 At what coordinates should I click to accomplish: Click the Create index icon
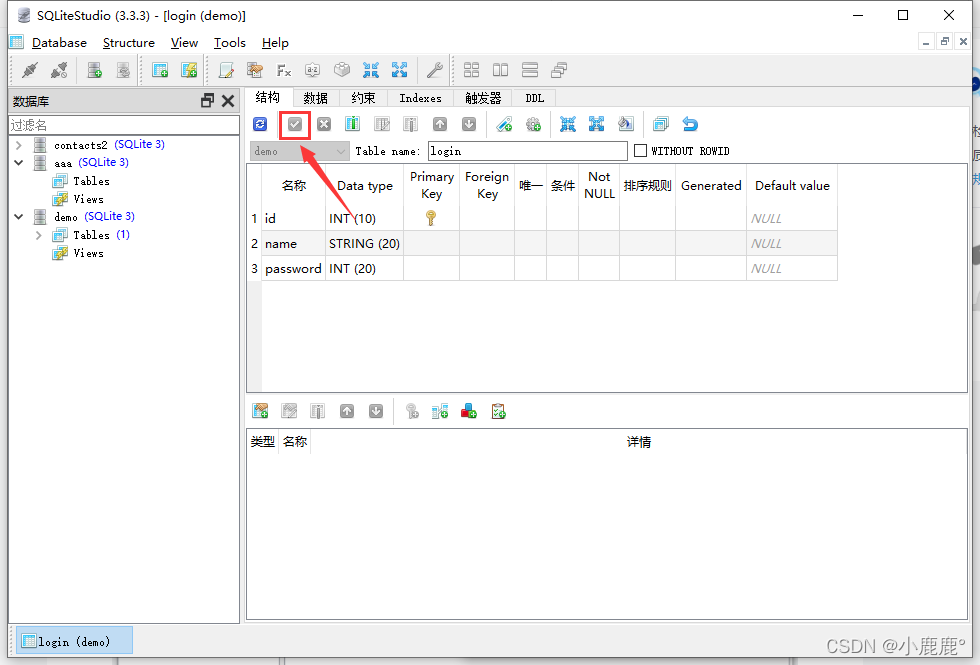tap(504, 124)
